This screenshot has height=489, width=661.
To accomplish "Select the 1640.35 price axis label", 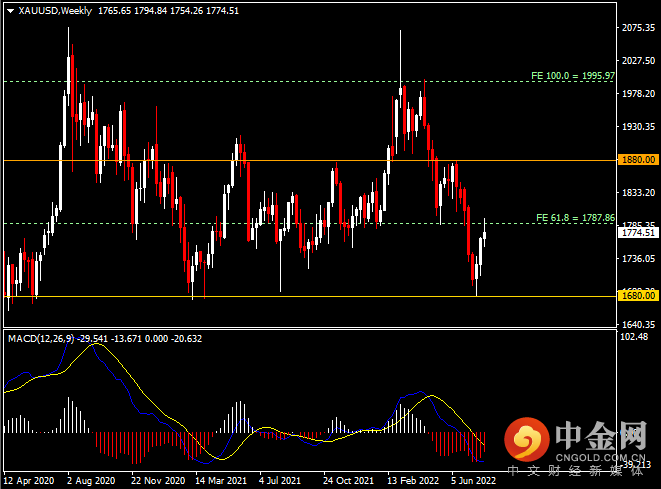I will tap(639, 325).
